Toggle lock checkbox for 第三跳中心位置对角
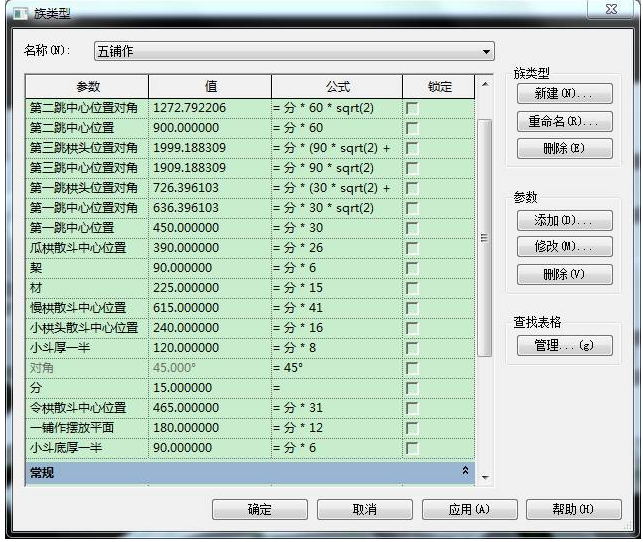This screenshot has height=542, width=643. 412,169
